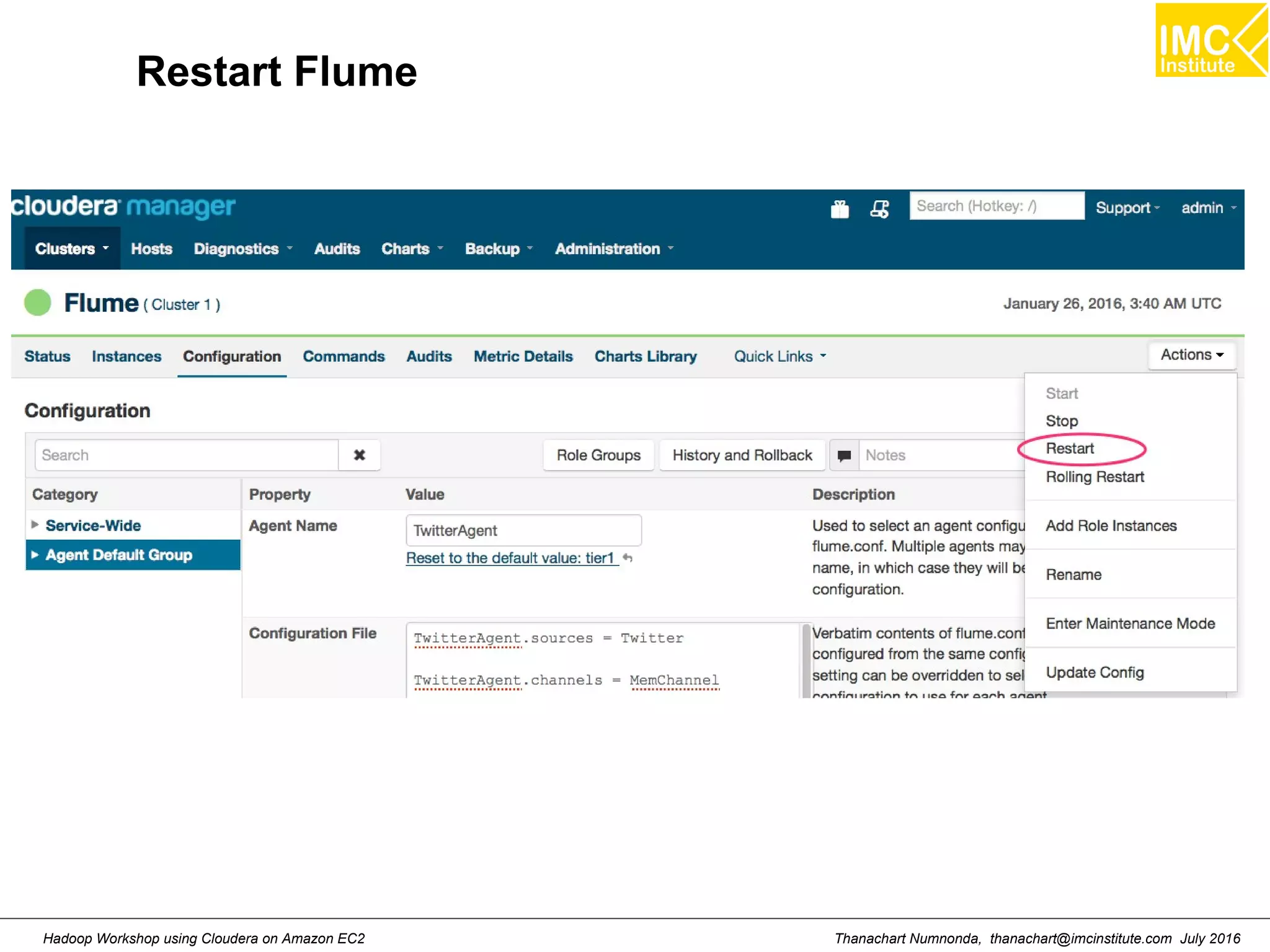Open the Charts Library tab
This screenshot has width=1270, height=952.
click(646, 356)
